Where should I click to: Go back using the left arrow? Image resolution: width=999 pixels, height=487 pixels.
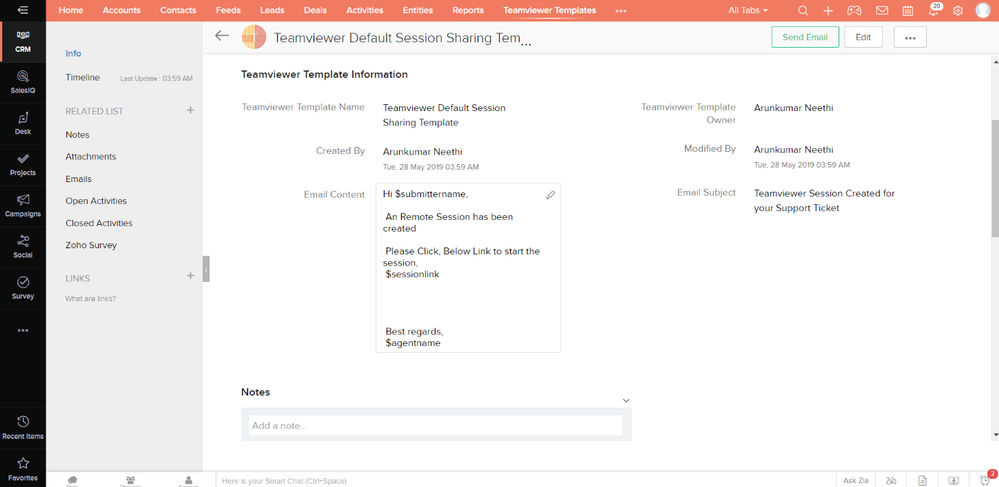point(222,36)
